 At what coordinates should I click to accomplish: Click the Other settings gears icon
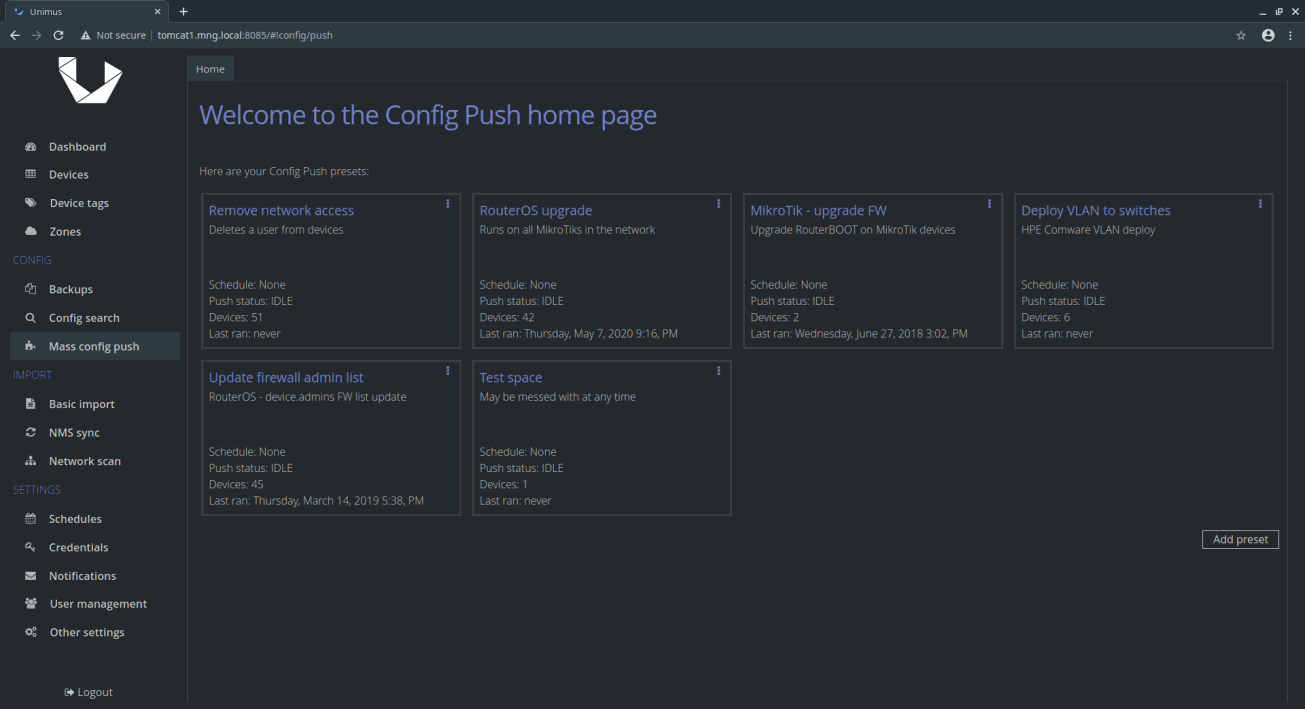[30, 633]
